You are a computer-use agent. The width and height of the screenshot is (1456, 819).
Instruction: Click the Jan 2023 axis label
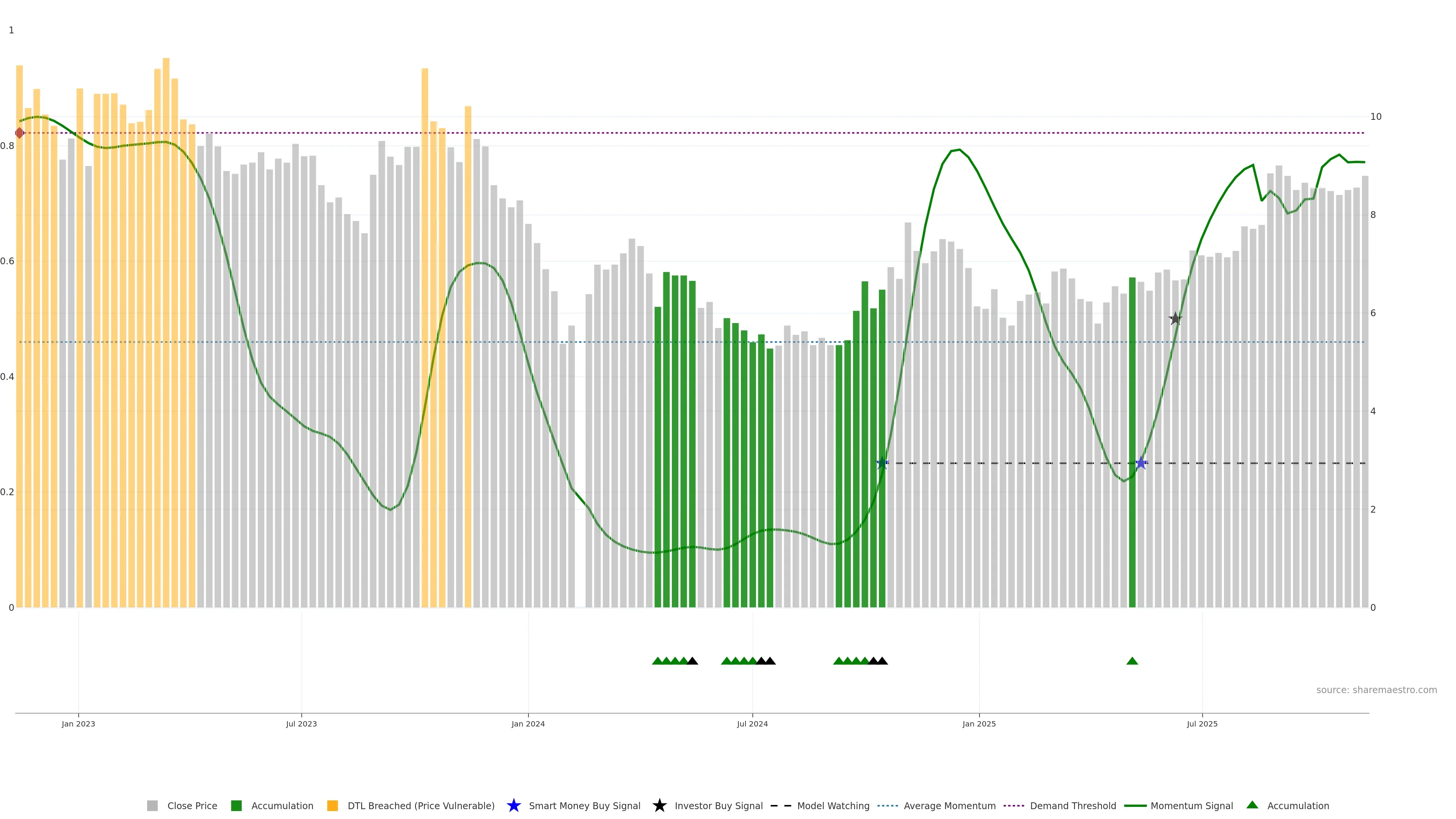[78, 724]
